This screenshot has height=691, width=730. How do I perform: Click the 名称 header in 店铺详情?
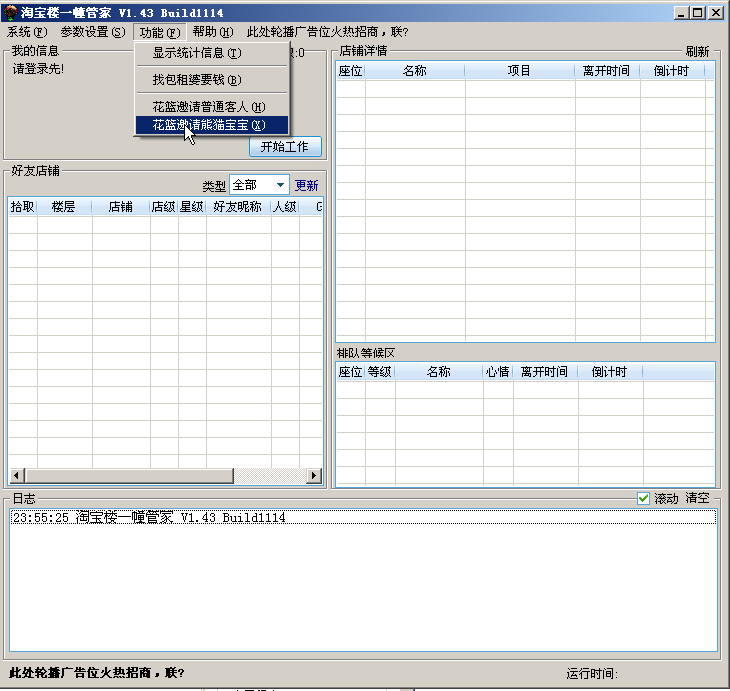[415, 71]
